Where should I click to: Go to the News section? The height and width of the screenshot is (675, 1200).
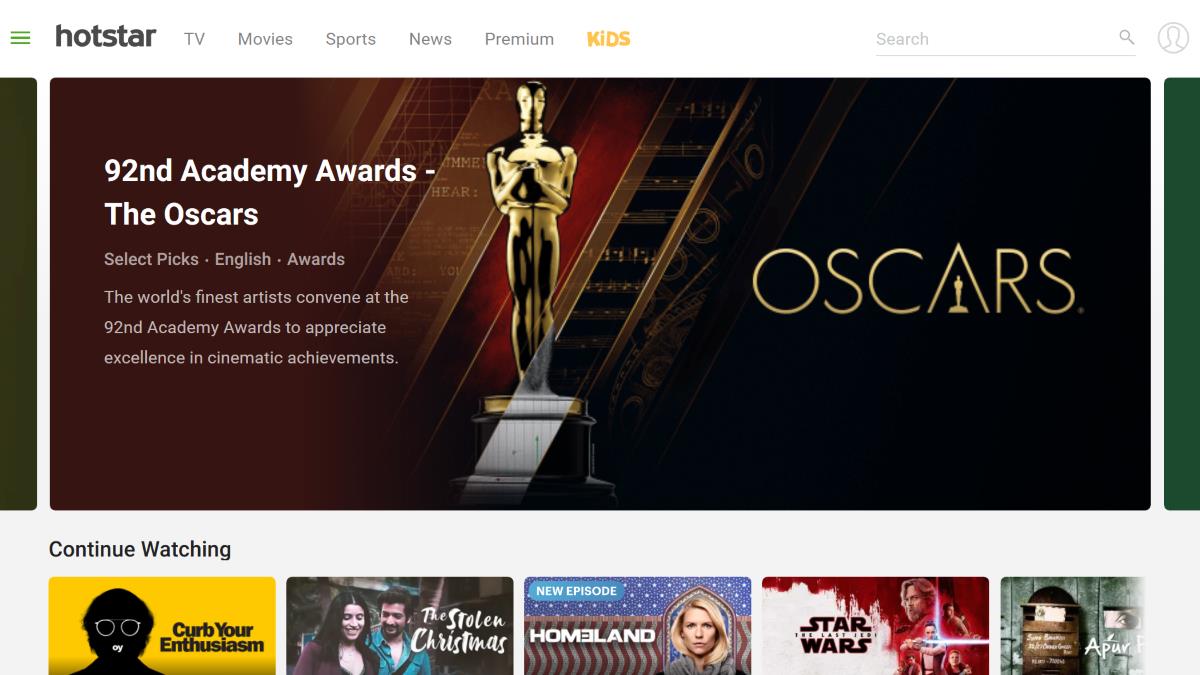click(430, 39)
